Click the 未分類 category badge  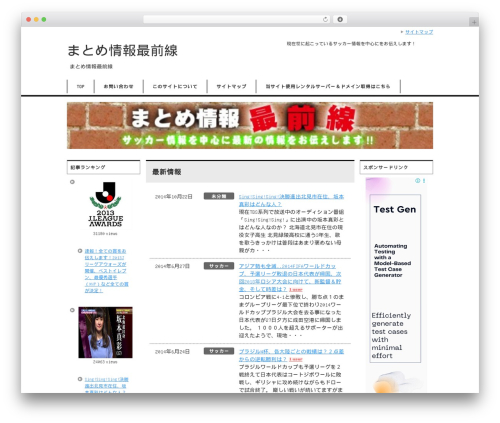pos(219,196)
